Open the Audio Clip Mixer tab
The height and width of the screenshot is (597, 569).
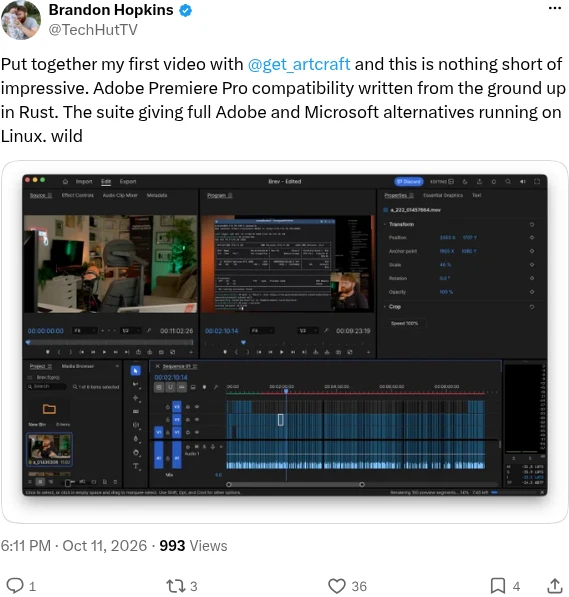tap(120, 195)
